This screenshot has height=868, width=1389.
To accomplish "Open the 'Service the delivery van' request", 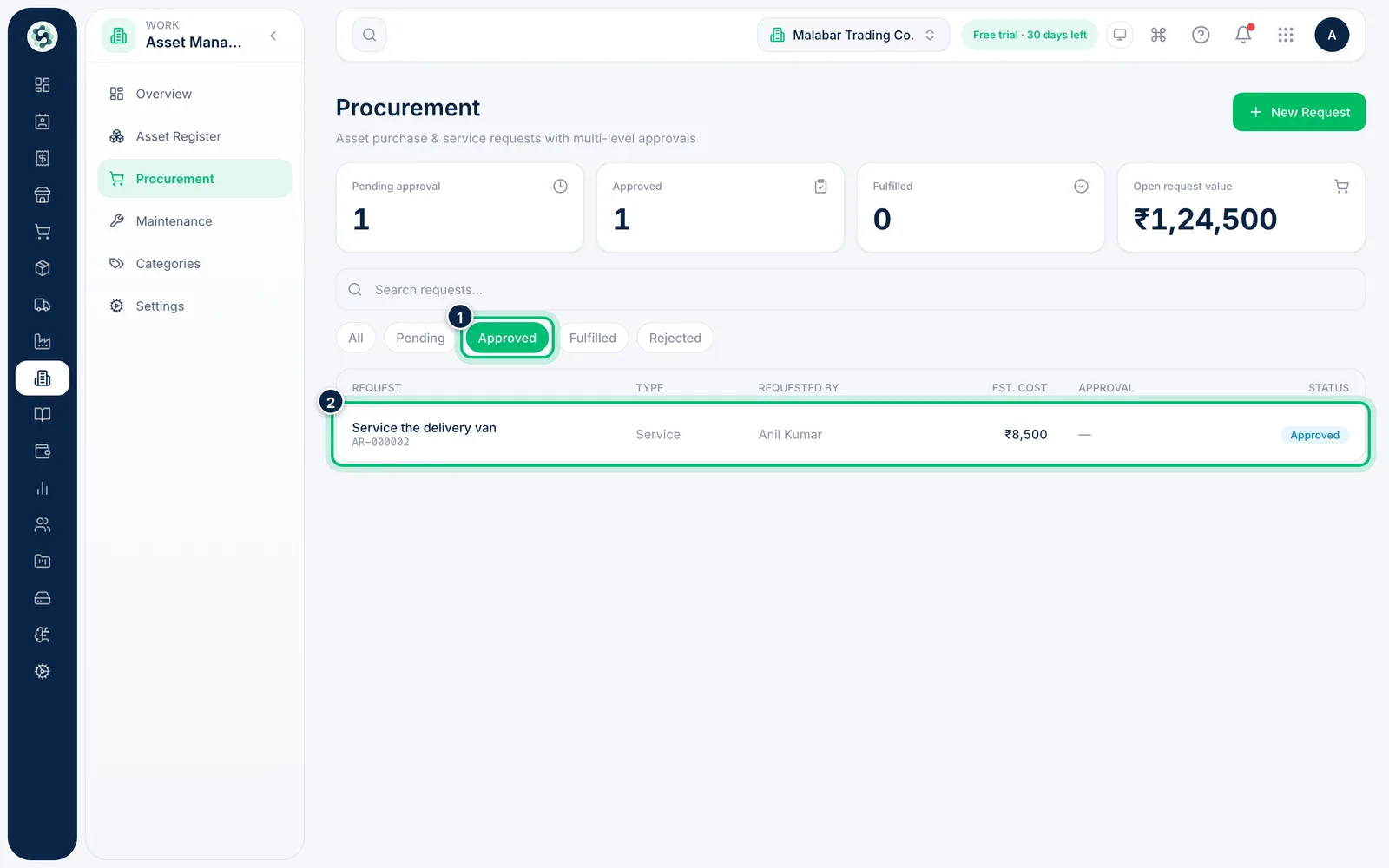I will click(851, 434).
